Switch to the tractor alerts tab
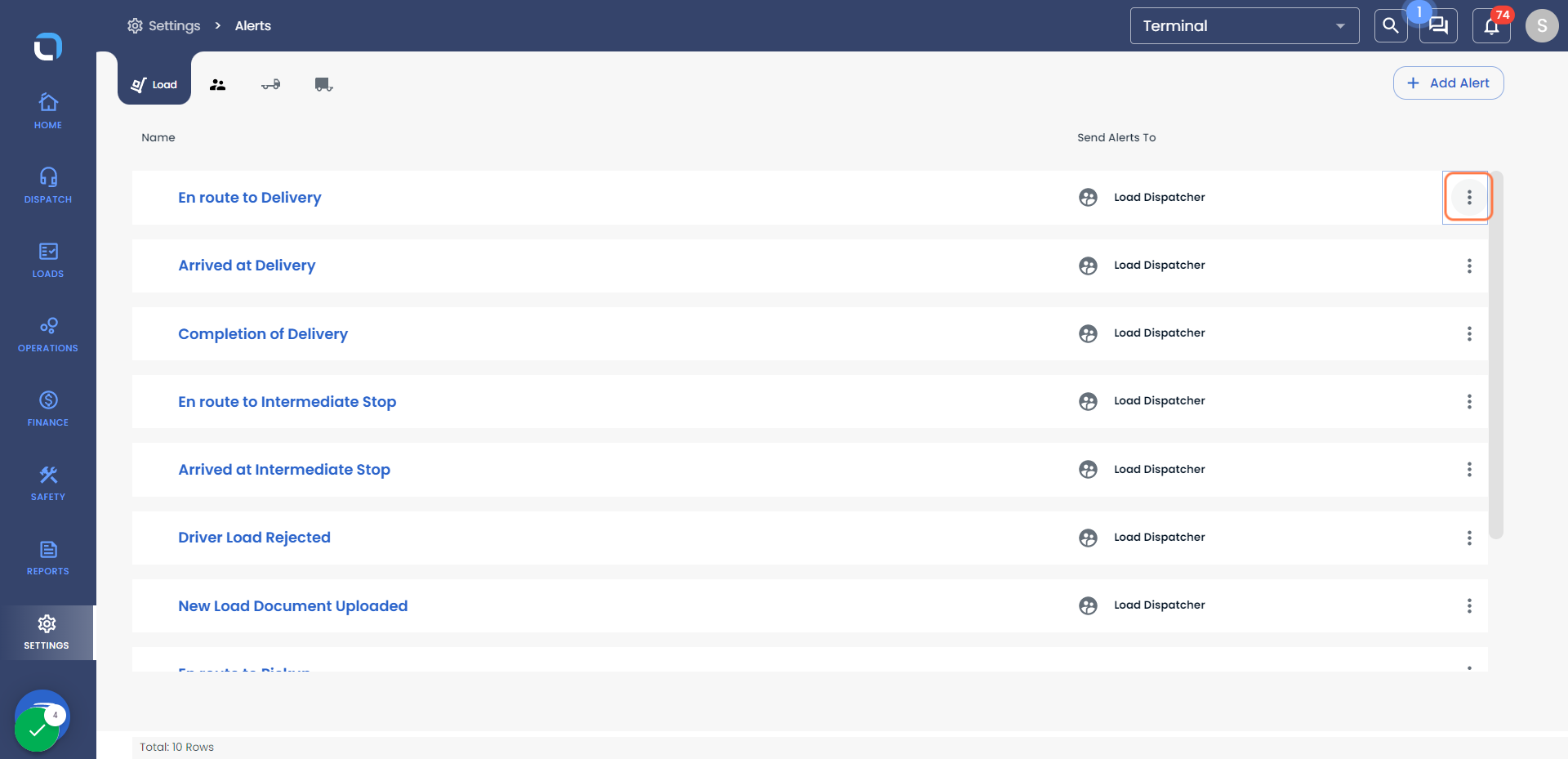The image size is (1568, 759). 271,84
